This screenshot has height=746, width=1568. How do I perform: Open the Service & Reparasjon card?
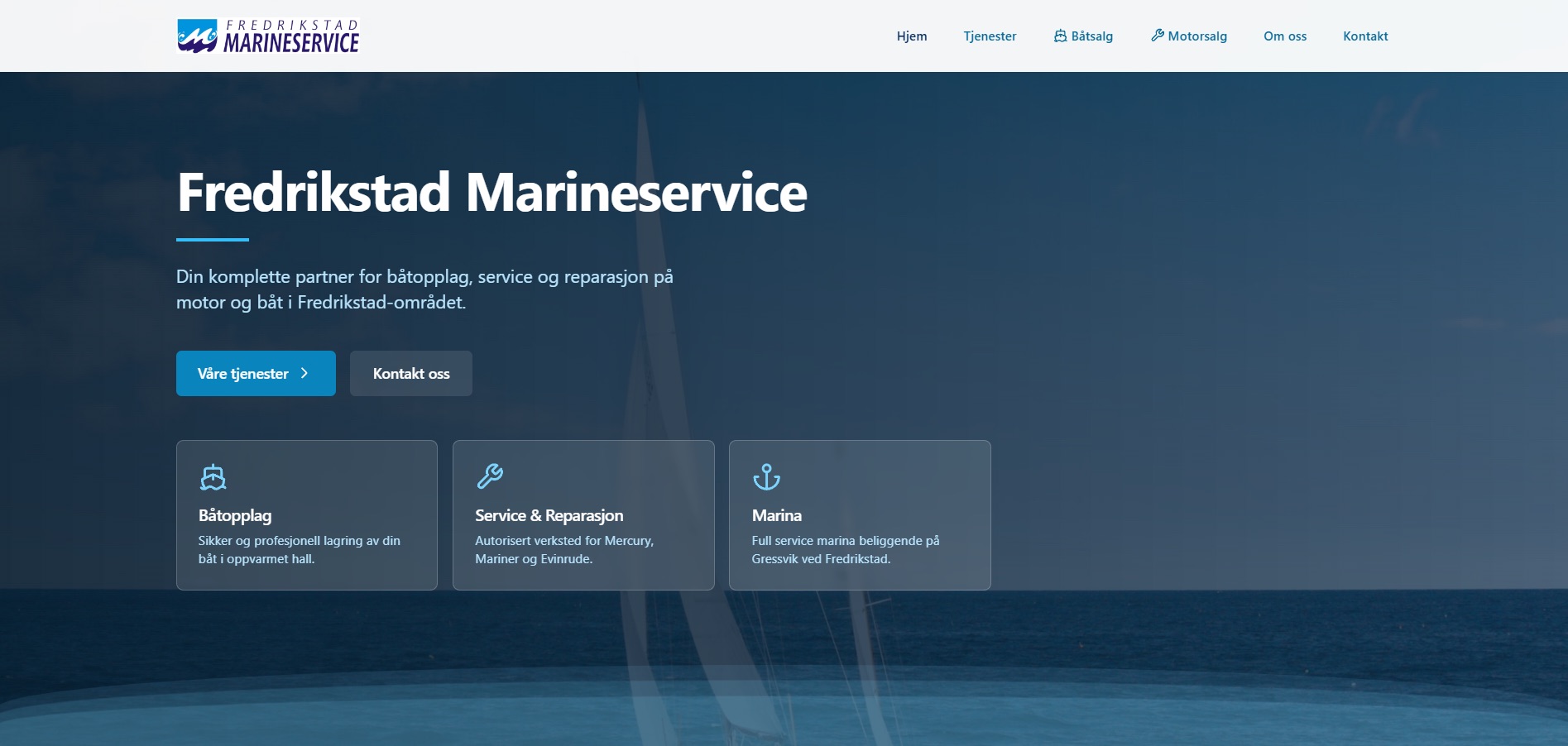point(583,515)
